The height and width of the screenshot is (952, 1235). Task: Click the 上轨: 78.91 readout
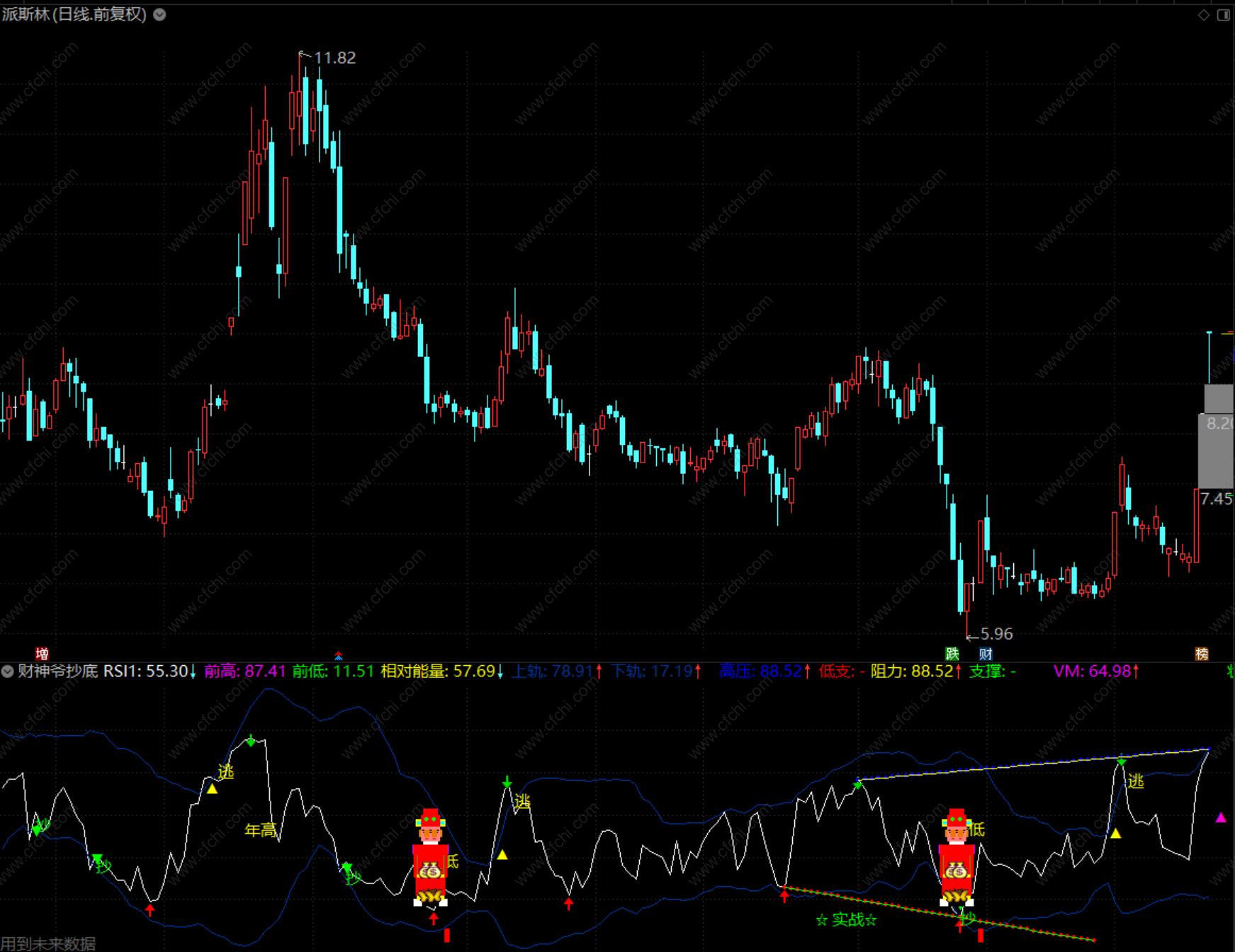(557, 671)
